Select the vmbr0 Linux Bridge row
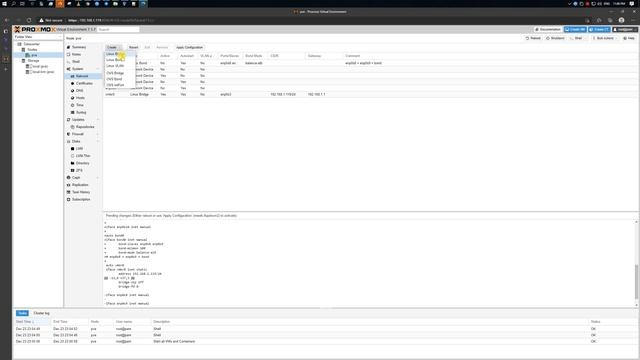 coord(369,94)
